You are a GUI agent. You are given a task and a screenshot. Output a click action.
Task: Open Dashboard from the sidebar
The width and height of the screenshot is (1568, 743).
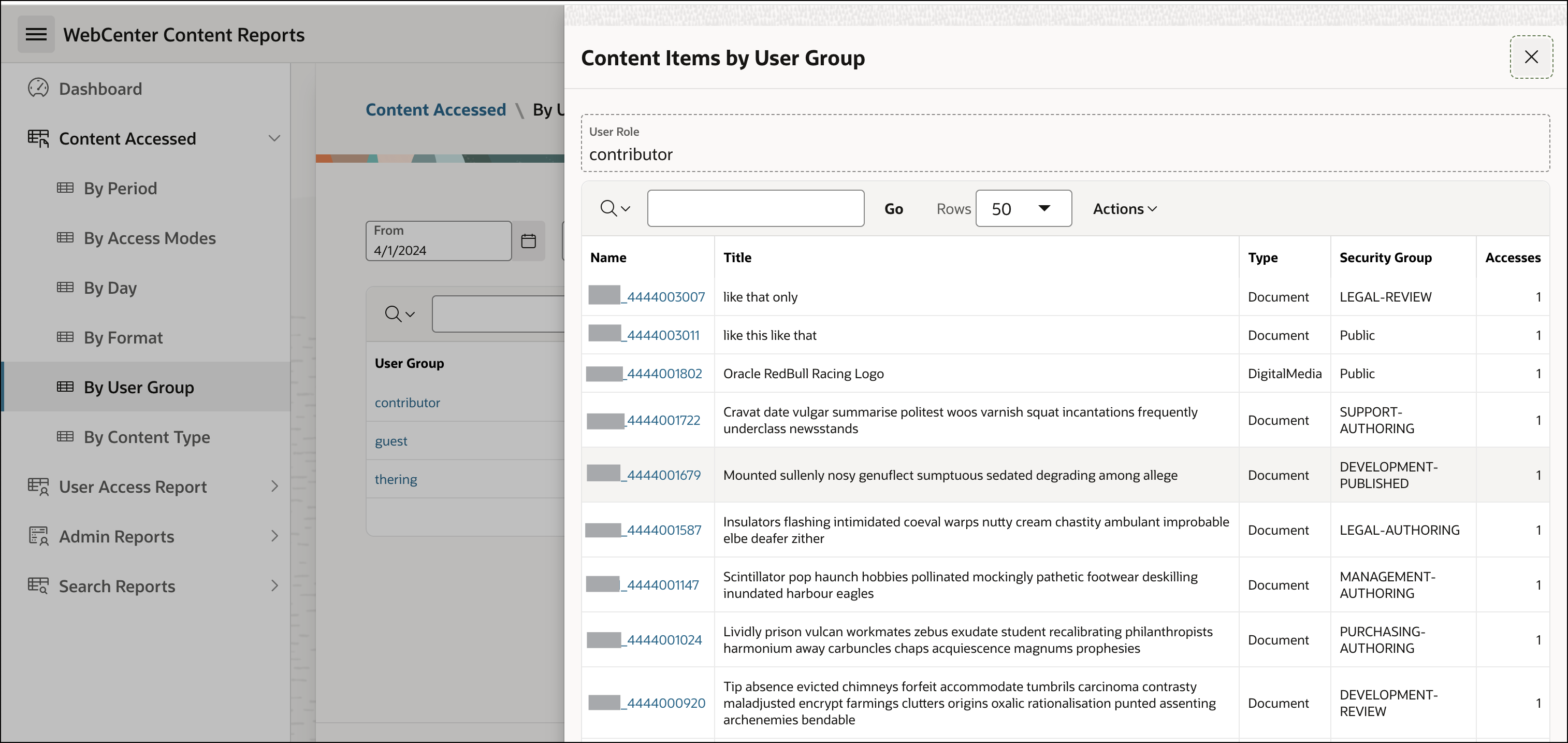pyautogui.click(x=100, y=89)
